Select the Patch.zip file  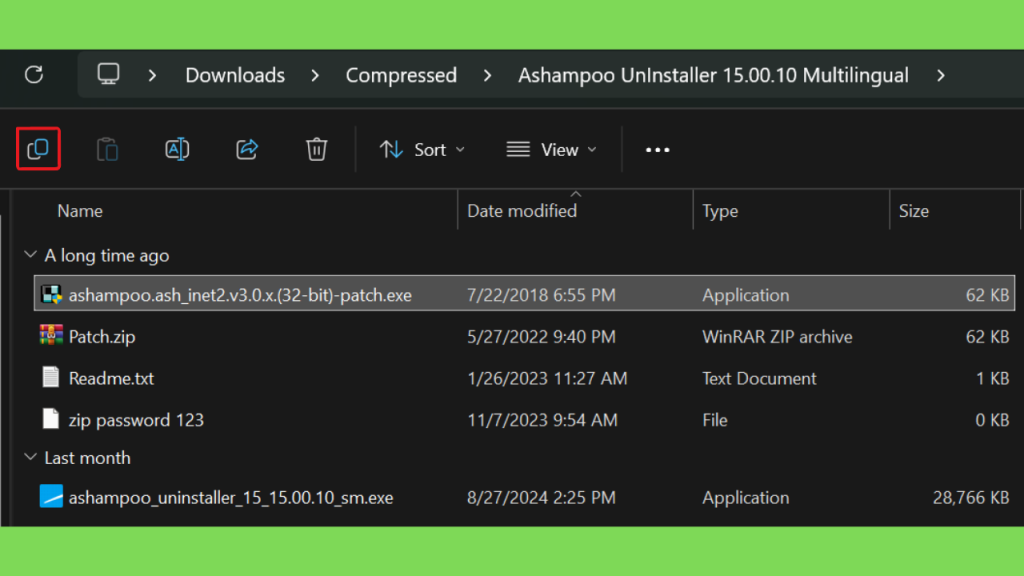tap(524, 336)
